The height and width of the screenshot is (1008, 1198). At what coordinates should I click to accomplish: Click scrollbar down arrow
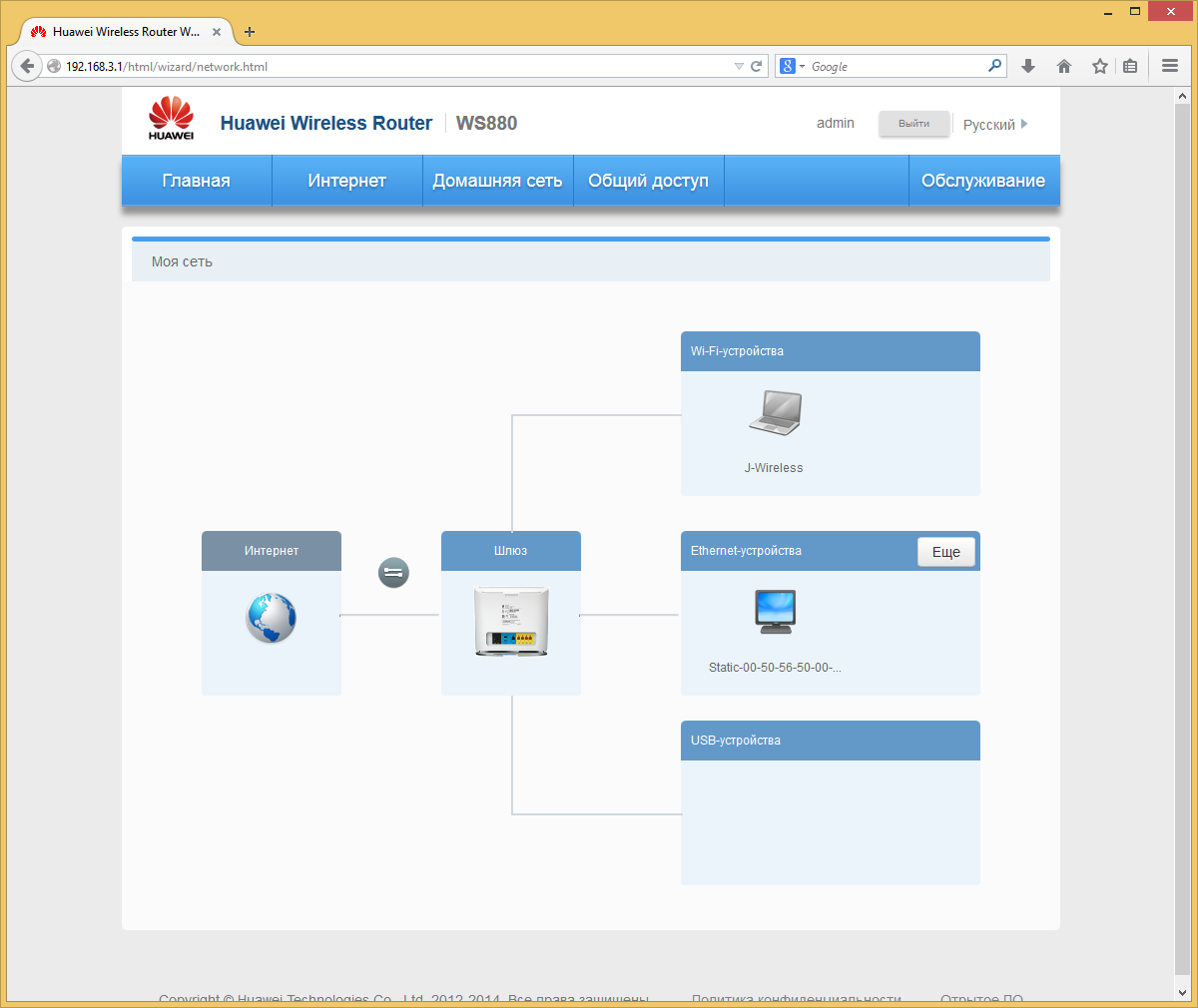point(1183,992)
